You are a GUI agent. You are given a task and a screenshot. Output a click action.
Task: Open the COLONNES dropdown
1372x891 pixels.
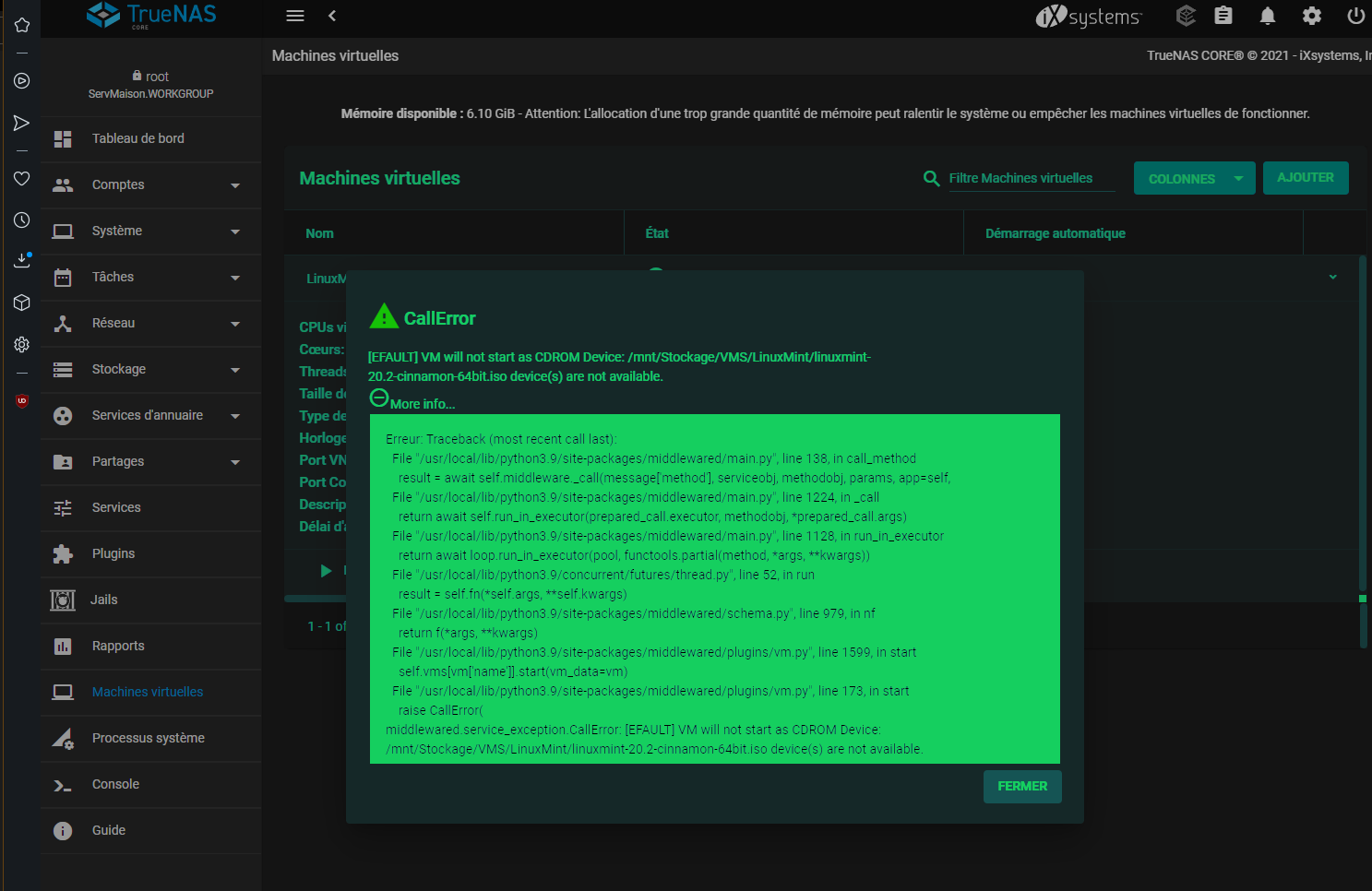pos(1194,179)
